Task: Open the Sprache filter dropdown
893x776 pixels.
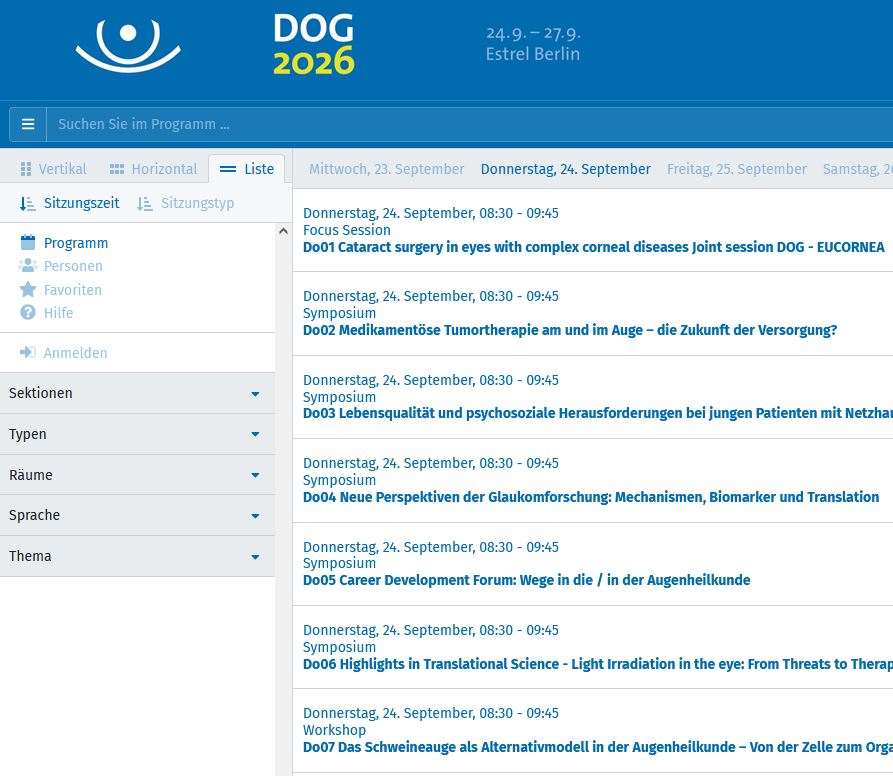Action: (137, 515)
